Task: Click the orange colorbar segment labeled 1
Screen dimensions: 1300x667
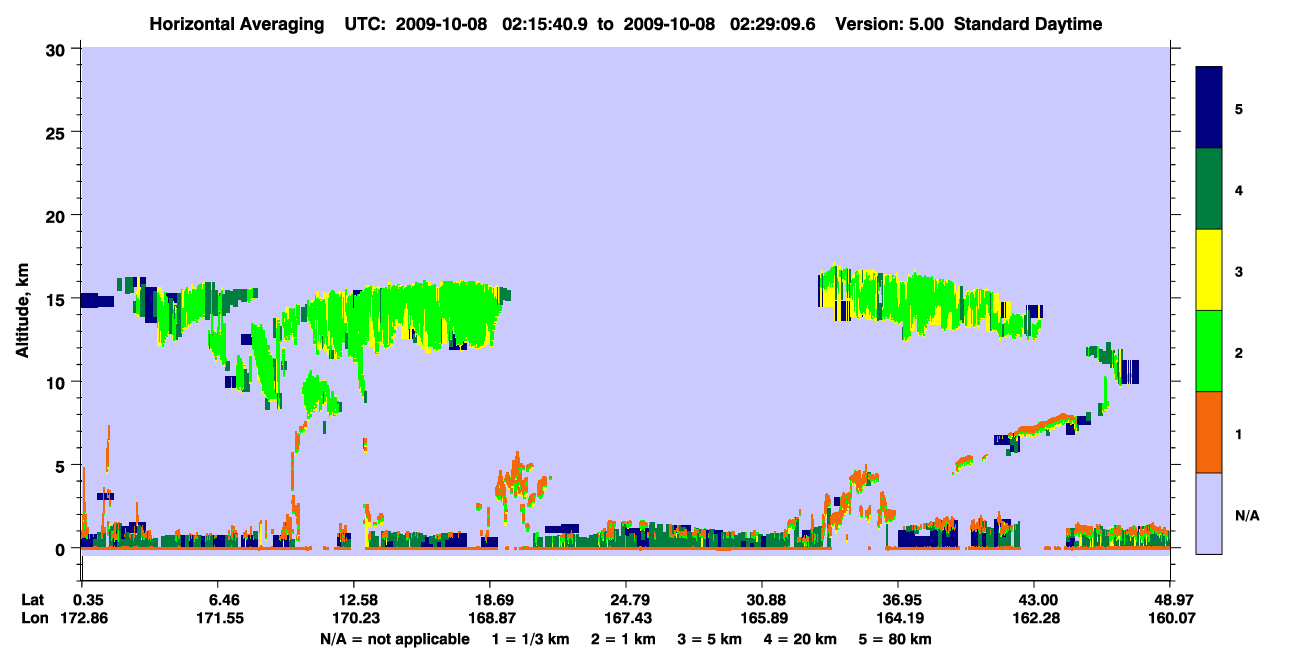Action: [1210, 432]
